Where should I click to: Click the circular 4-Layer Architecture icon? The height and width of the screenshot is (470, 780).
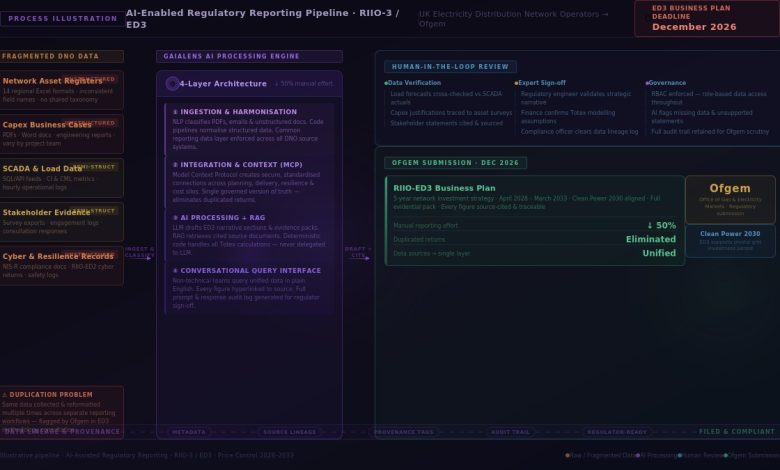[172, 84]
